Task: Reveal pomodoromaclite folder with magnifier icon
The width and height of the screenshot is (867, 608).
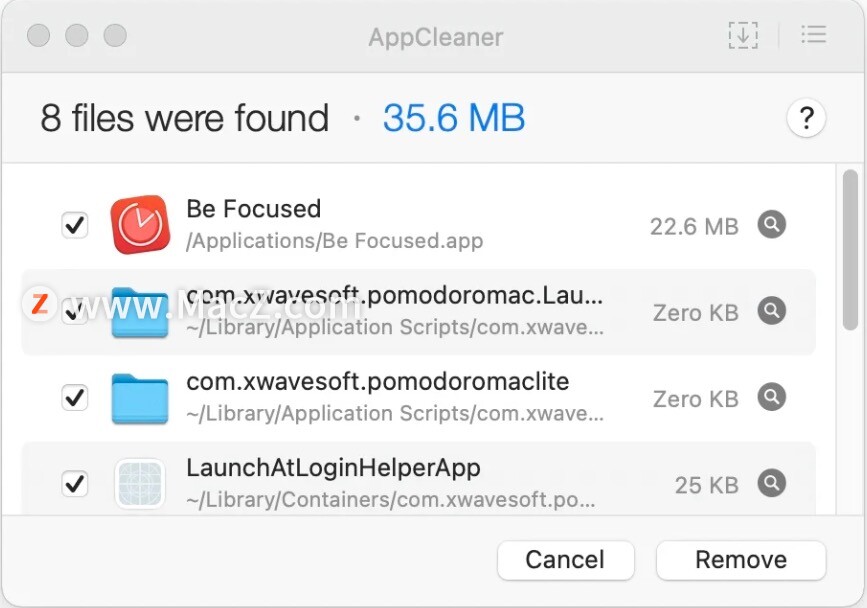Action: point(771,397)
